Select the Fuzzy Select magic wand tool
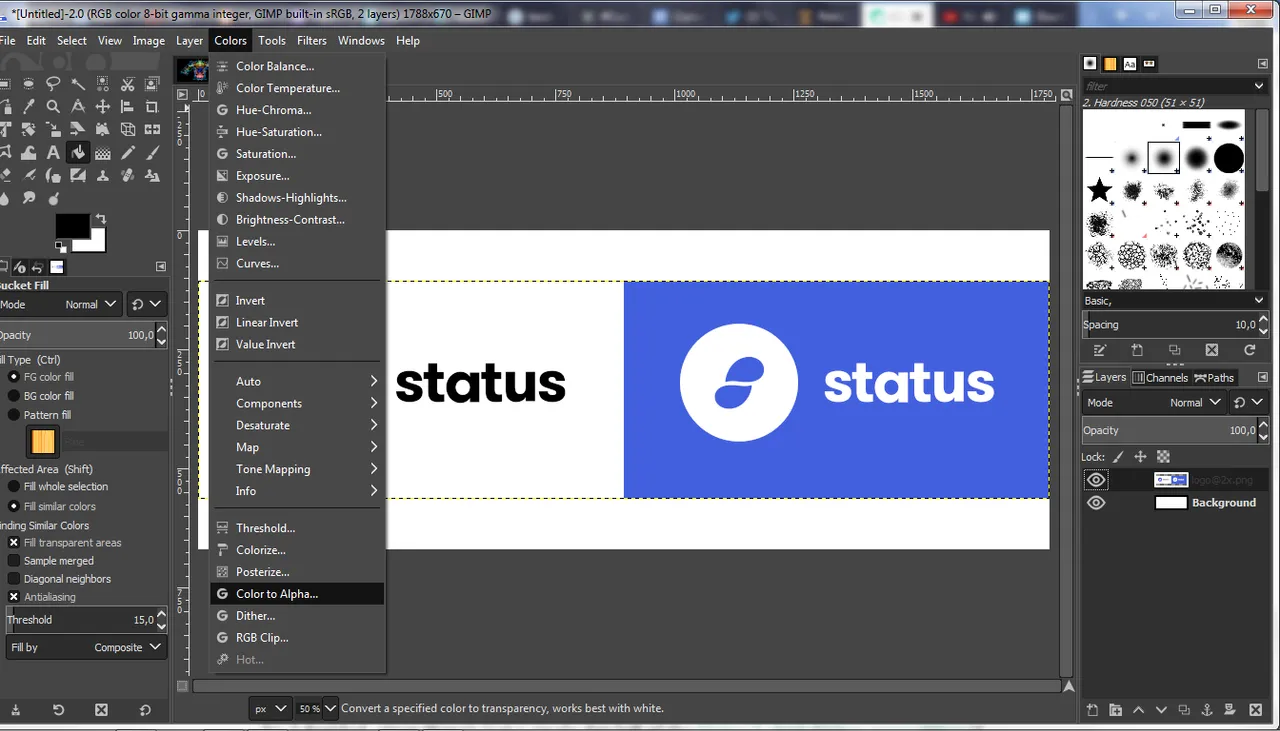Image resolution: width=1280 pixels, height=731 pixels. 78,84
